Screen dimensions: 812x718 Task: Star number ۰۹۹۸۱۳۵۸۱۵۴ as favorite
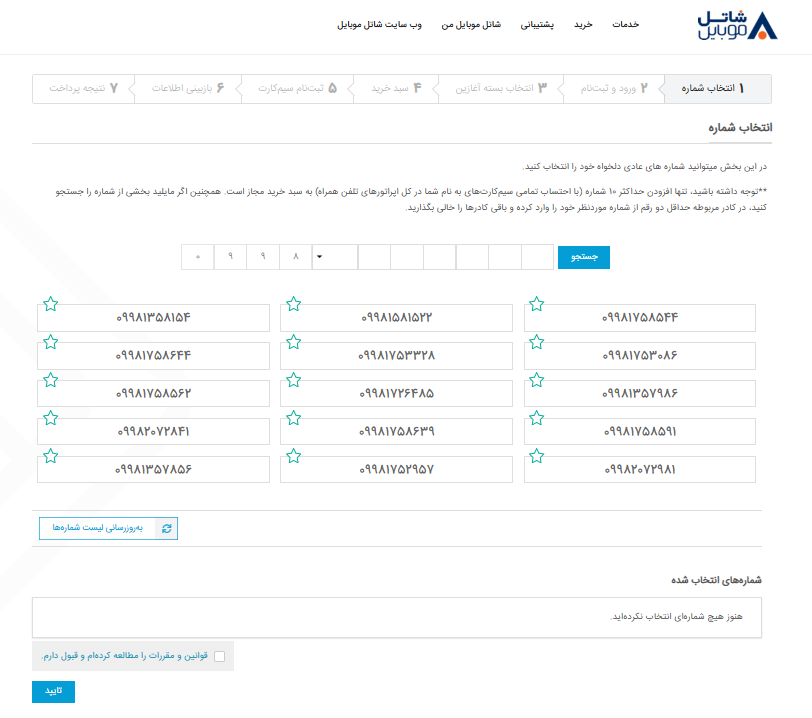pyautogui.click(x=50, y=304)
